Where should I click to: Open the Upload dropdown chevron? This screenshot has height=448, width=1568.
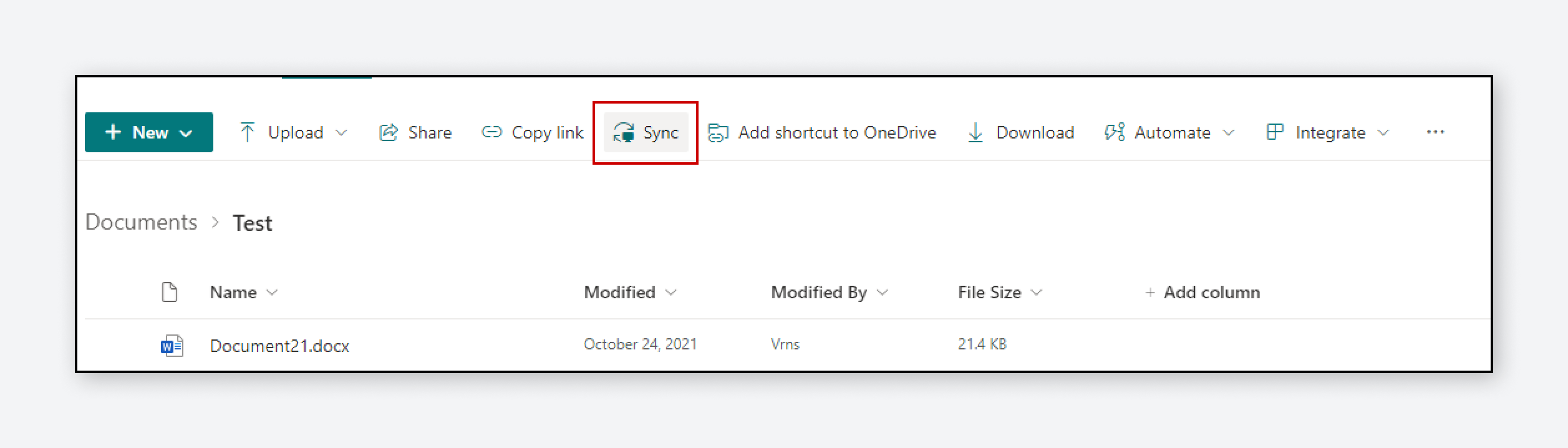tap(341, 132)
